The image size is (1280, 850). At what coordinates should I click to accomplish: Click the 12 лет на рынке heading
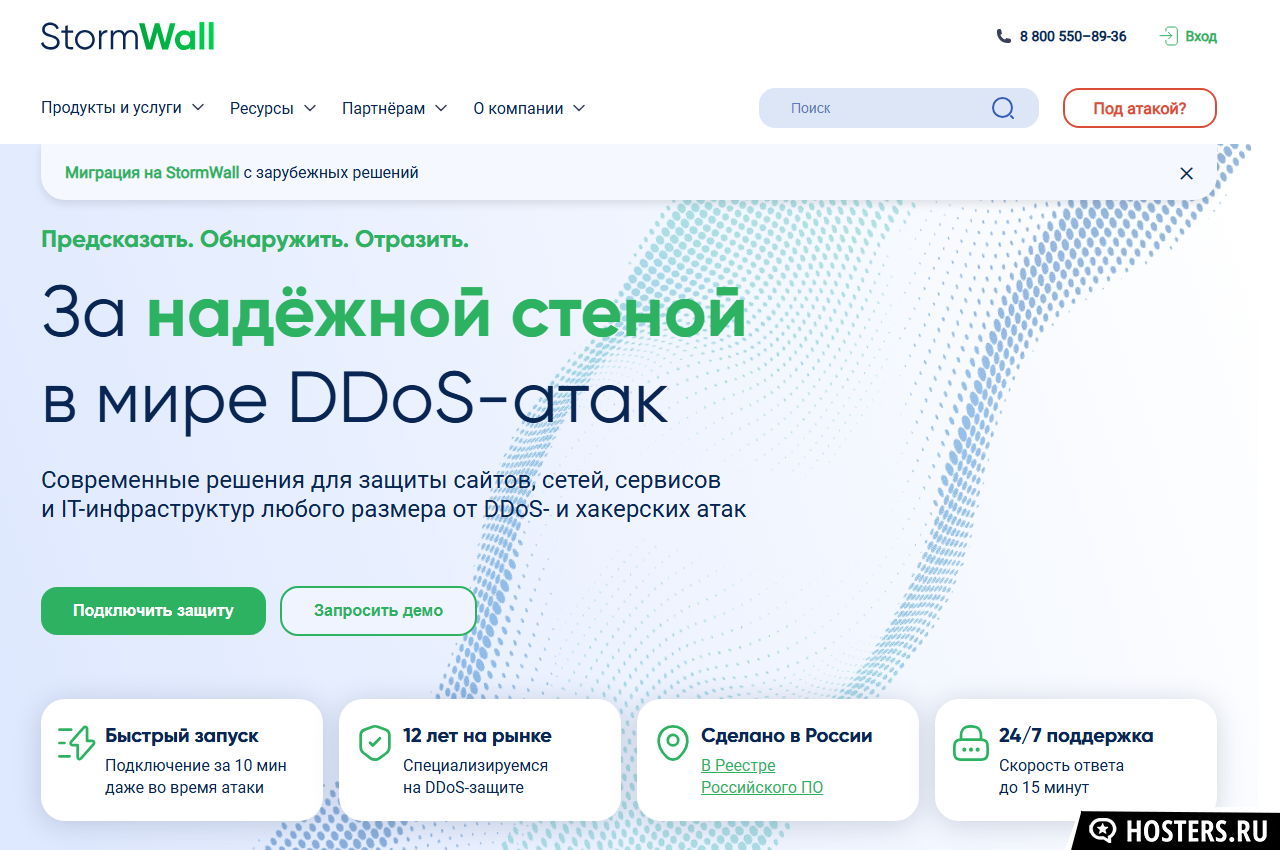click(x=477, y=735)
